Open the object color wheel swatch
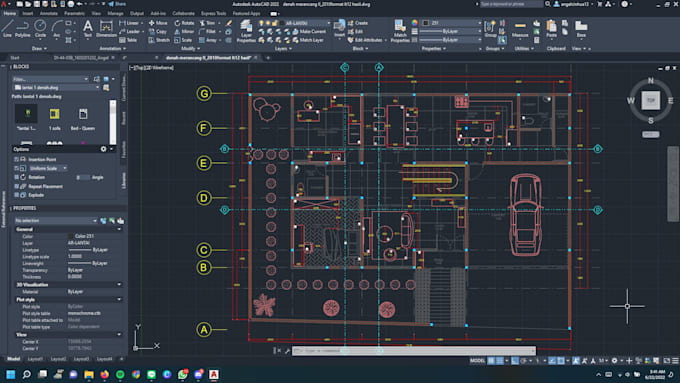Image resolution: width=680 pixels, height=383 pixels. pyautogui.click(x=415, y=23)
